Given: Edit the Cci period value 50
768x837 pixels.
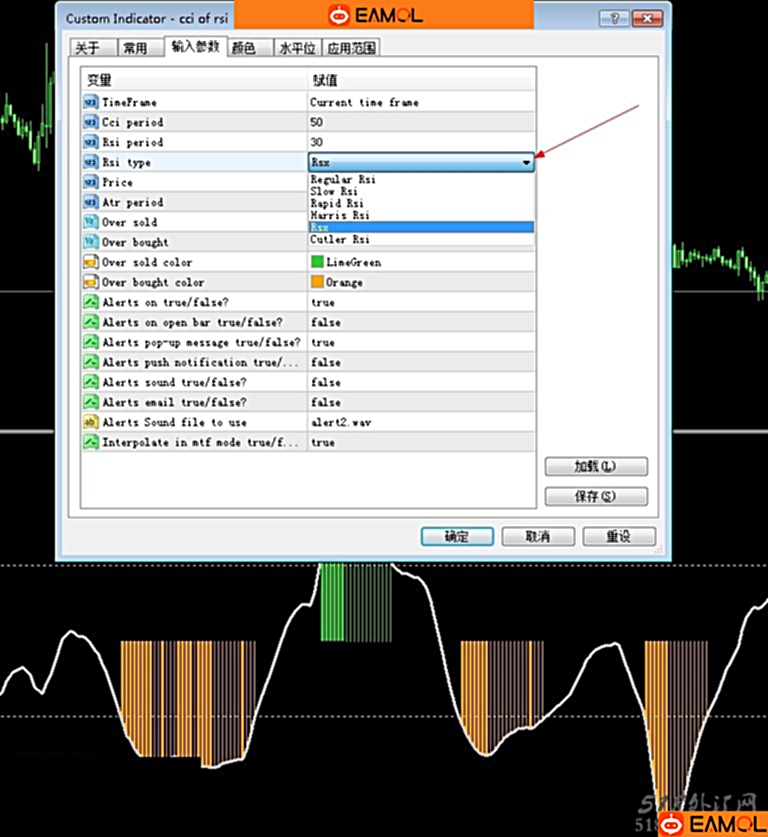Looking at the screenshot, I should tap(420, 122).
